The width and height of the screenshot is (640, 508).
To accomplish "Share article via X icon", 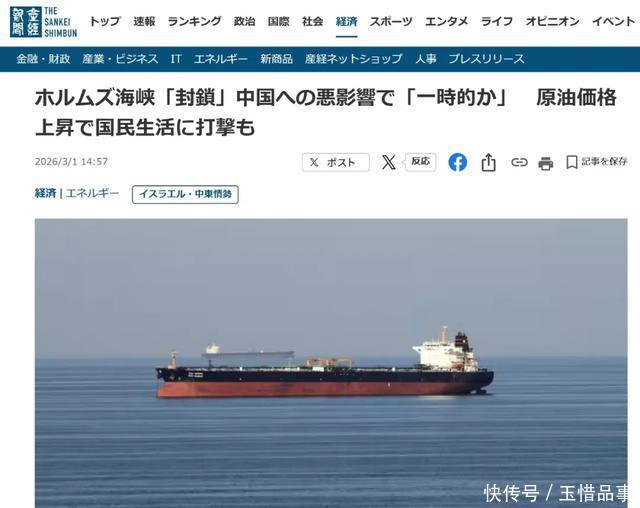I will click(389, 162).
